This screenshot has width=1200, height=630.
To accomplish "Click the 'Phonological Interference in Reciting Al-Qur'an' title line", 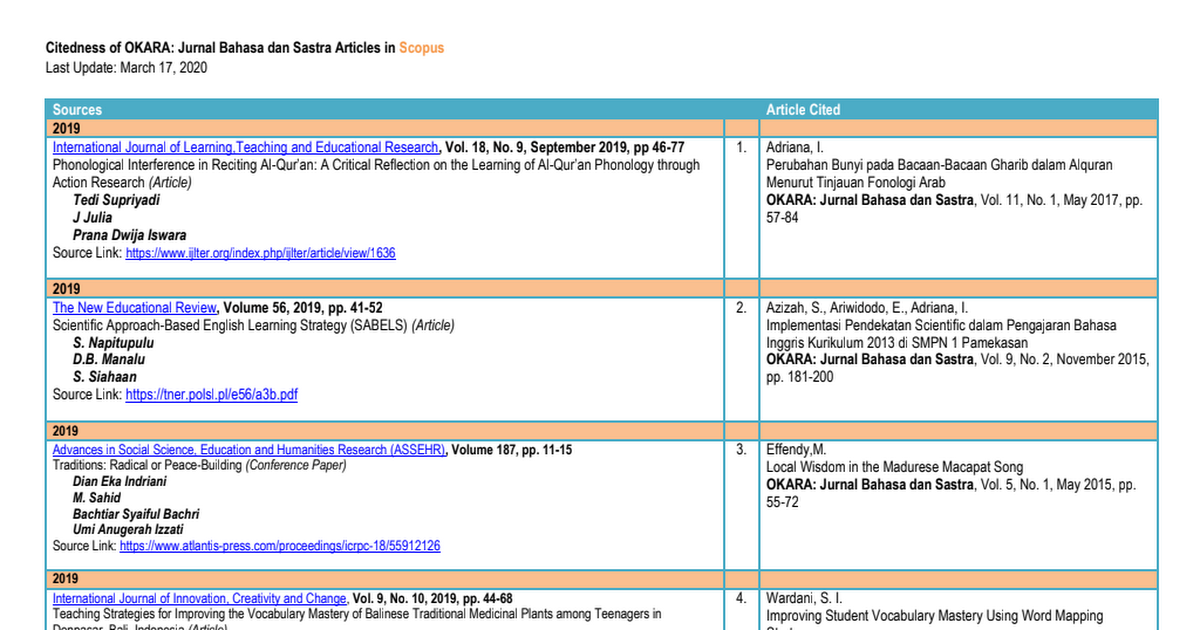I will (x=376, y=165).
